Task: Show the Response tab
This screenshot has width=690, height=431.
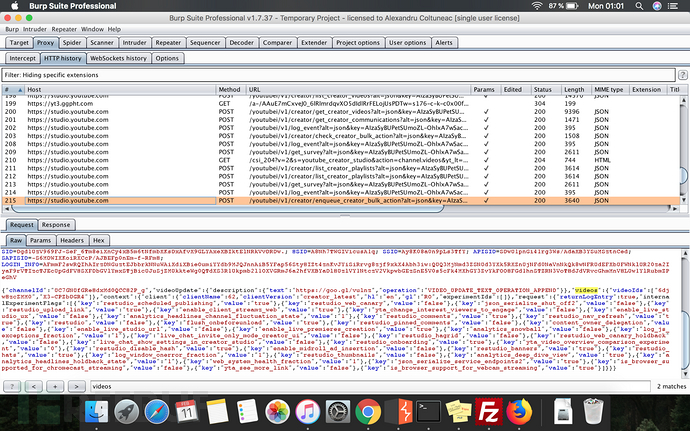Action: [56, 225]
